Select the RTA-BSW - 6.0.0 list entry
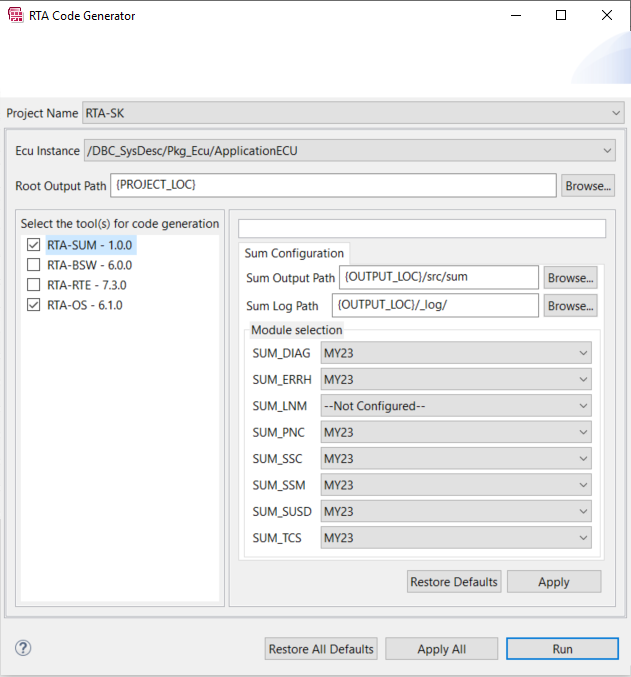The width and height of the screenshot is (631, 677). 89,265
